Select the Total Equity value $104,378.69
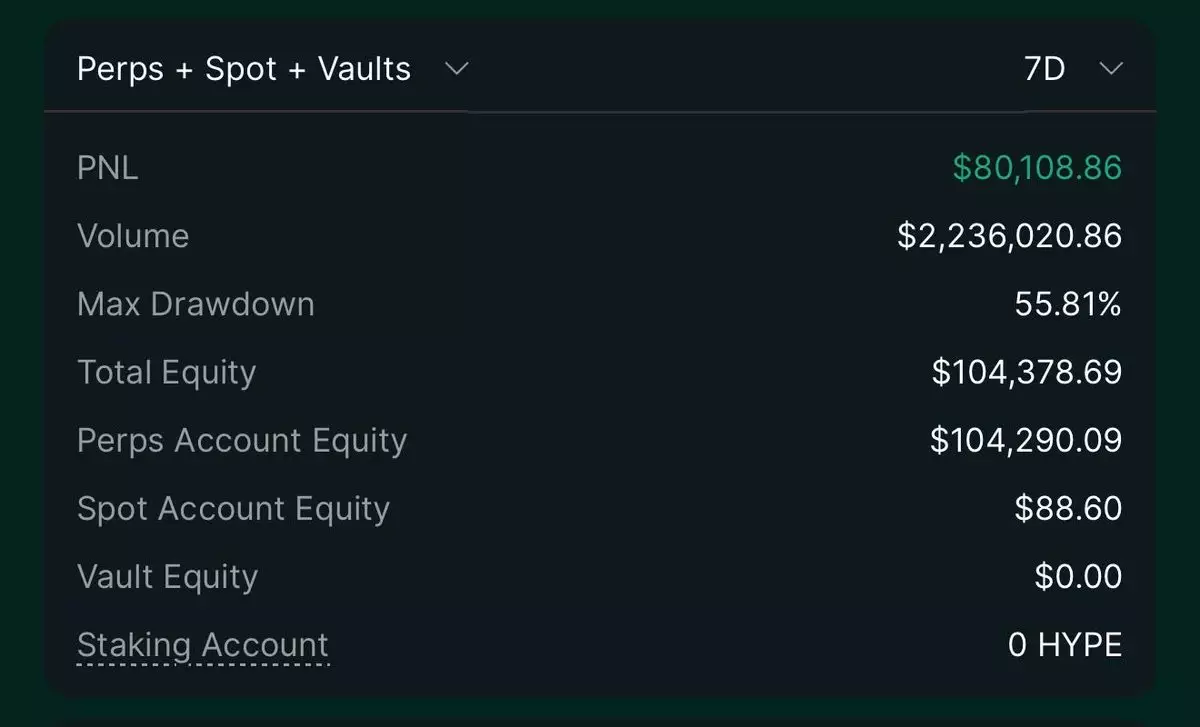The width and height of the screenshot is (1200, 727). [1026, 372]
